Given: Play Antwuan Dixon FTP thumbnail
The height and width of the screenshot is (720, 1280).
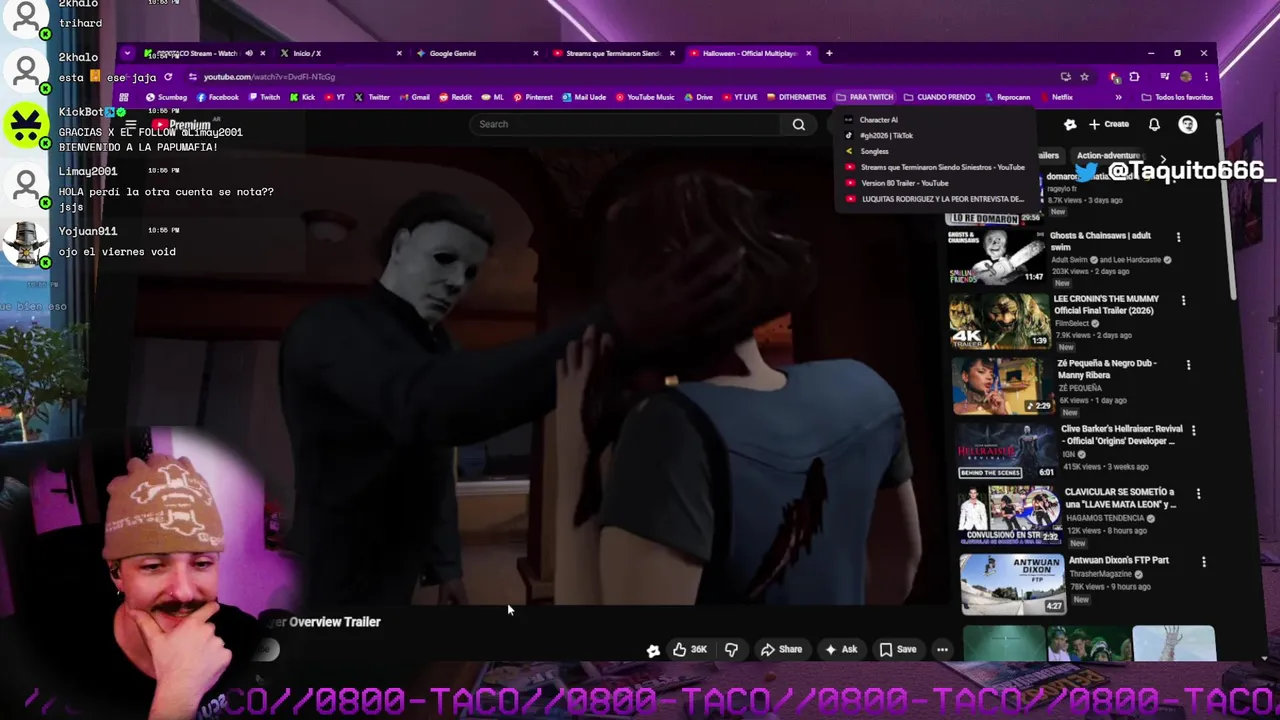Looking at the screenshot, I should (1012, 584).
